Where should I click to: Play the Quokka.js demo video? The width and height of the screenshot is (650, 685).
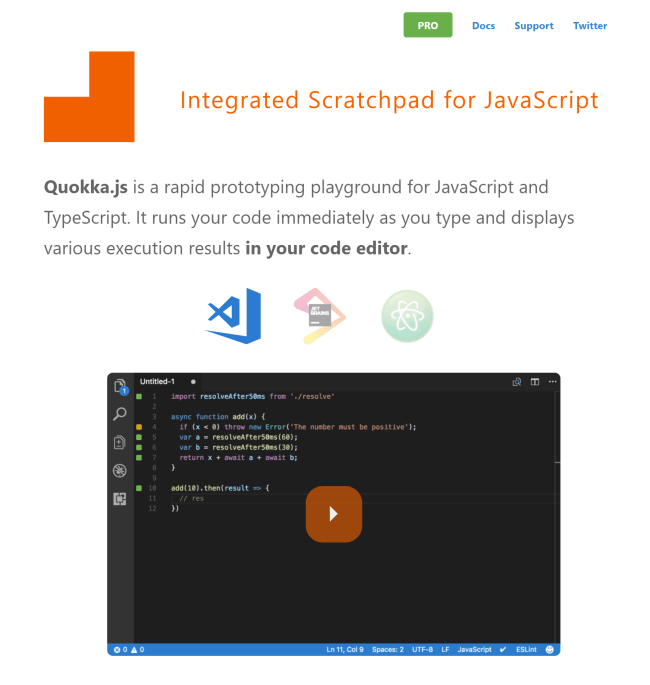[x=333, y=514]
